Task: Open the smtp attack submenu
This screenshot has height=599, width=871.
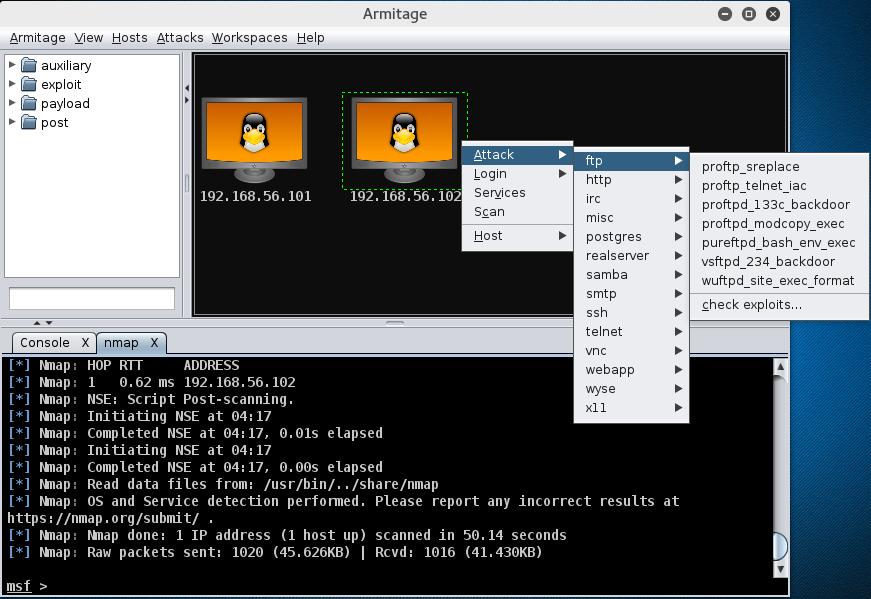Action: (632, 293)
